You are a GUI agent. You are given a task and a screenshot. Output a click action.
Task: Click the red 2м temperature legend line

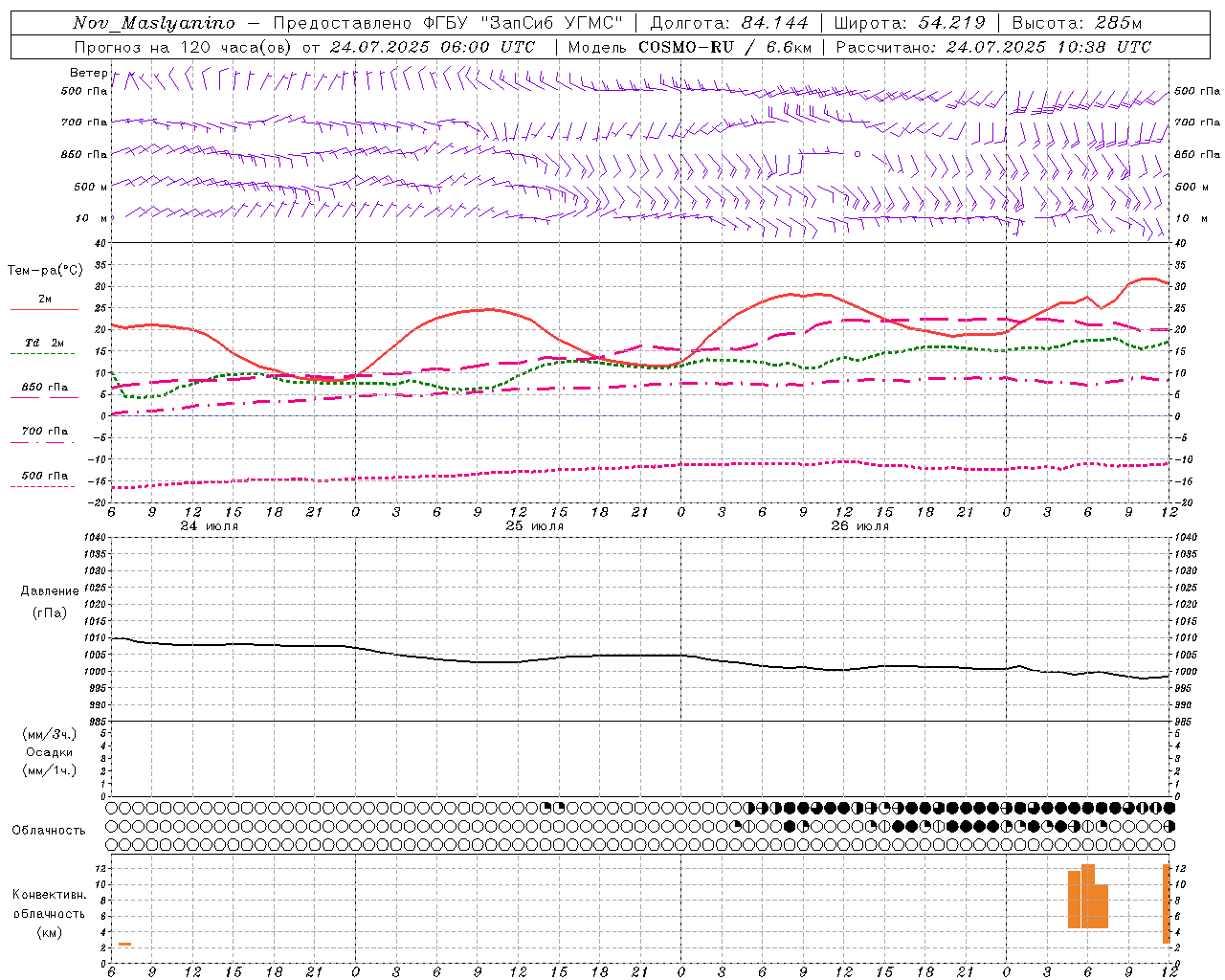coord(44,309)
